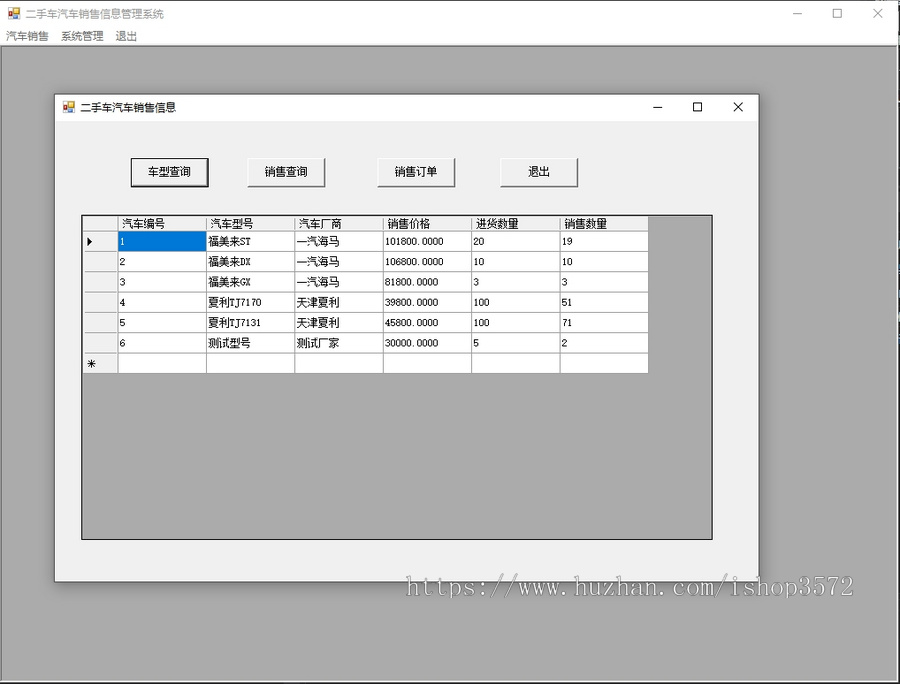Select the new-row asterisk row header
This screenshot has width=900, height=684.
coord(100,364)
